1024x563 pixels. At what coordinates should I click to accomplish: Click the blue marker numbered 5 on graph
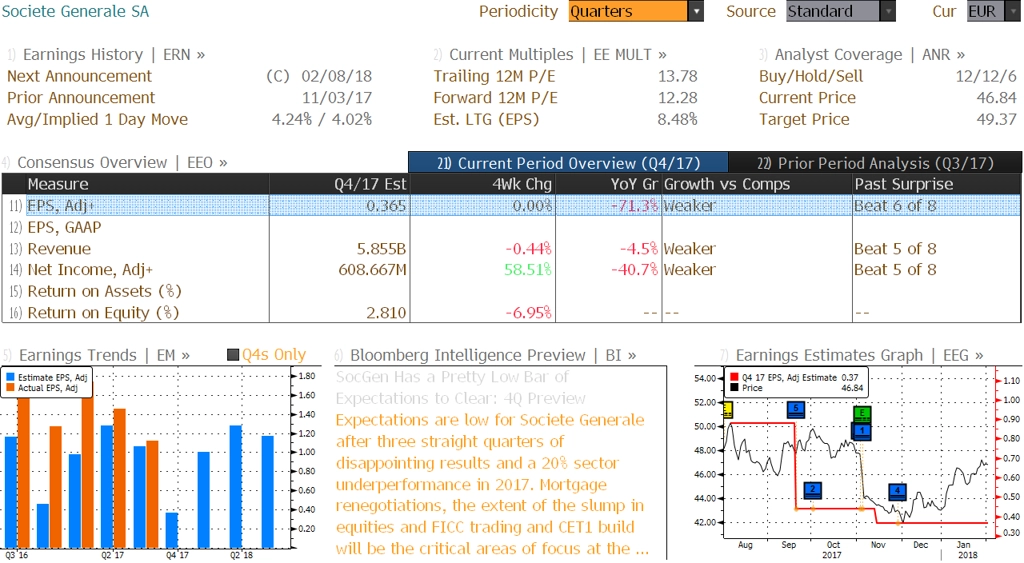796,409
